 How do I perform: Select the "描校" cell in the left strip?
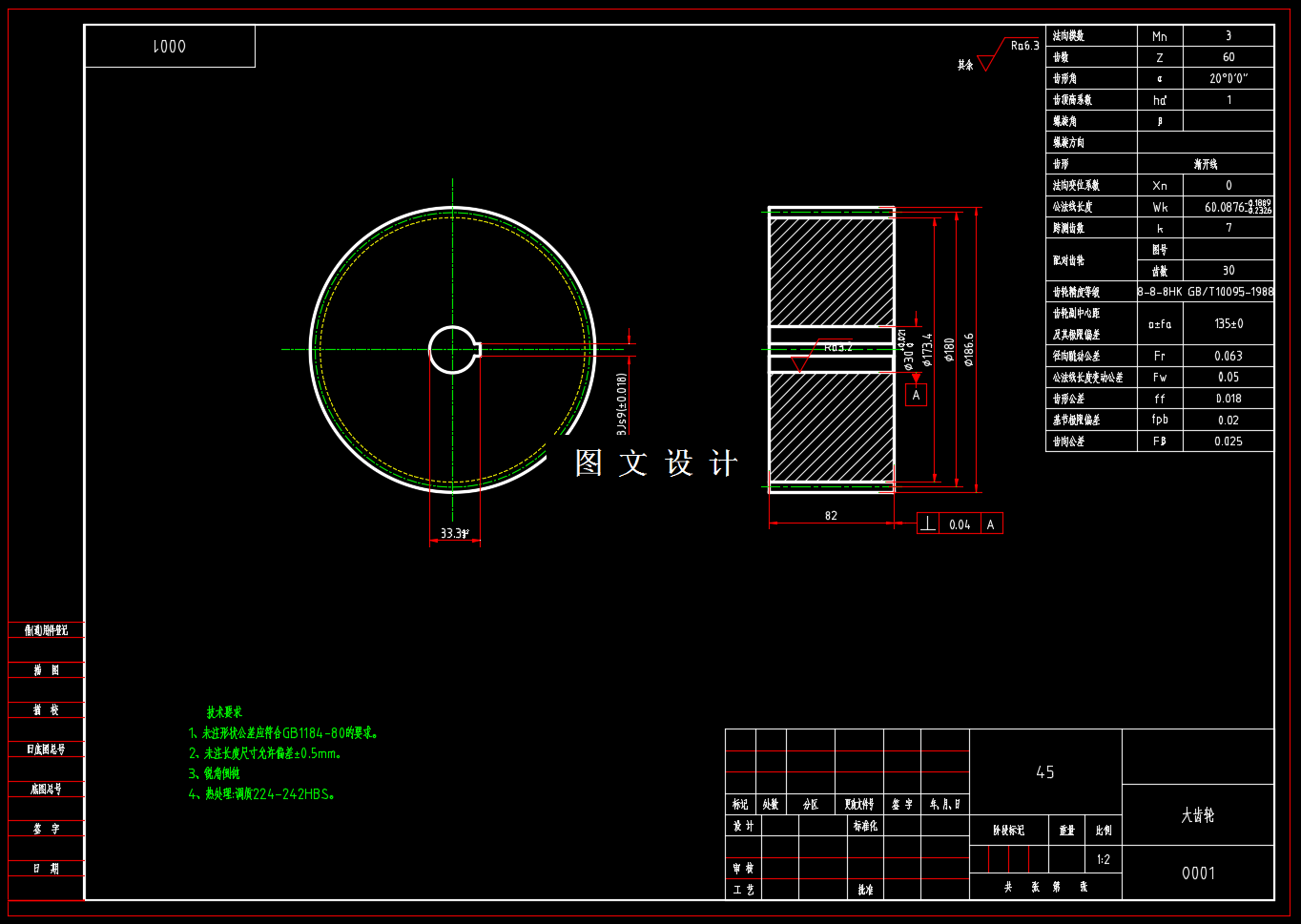click(47, 710)
